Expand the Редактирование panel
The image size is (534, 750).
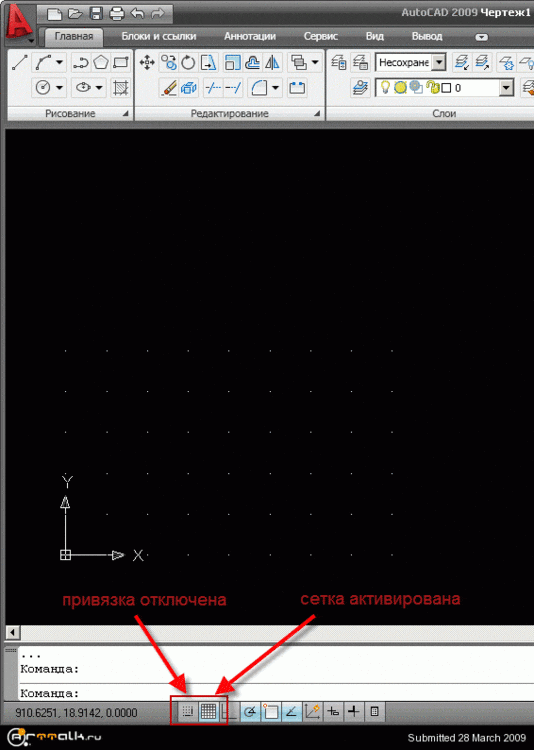317,114
